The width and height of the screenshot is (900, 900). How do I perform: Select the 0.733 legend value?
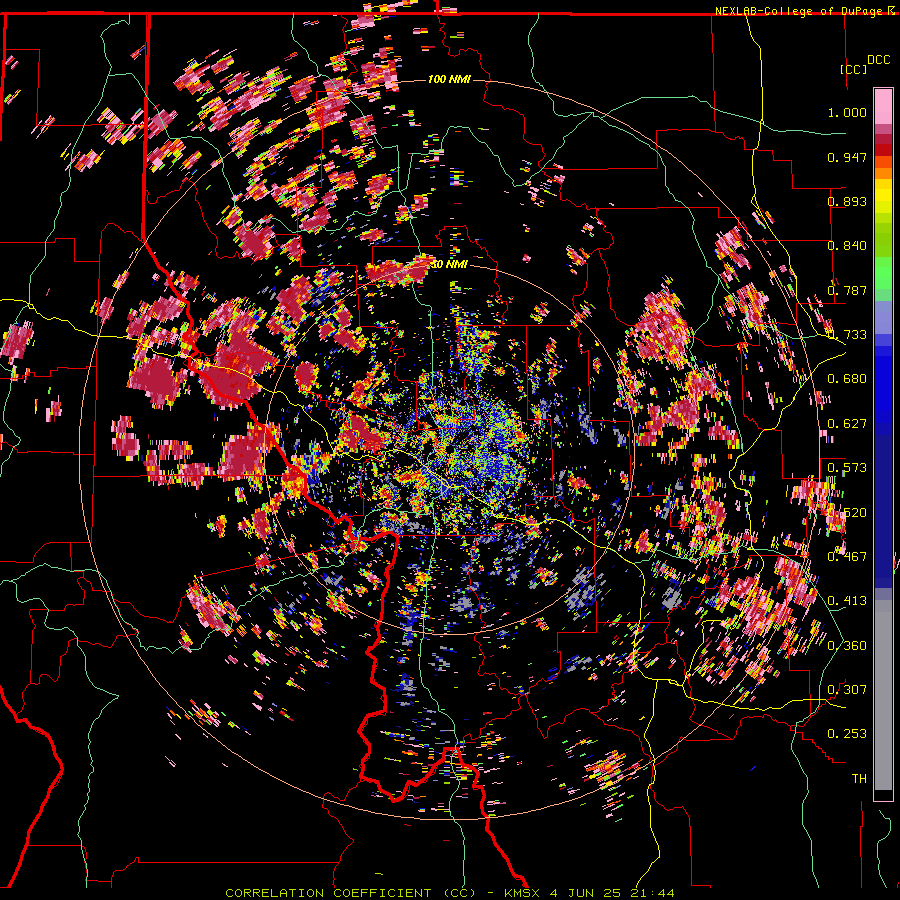(847, 335)
